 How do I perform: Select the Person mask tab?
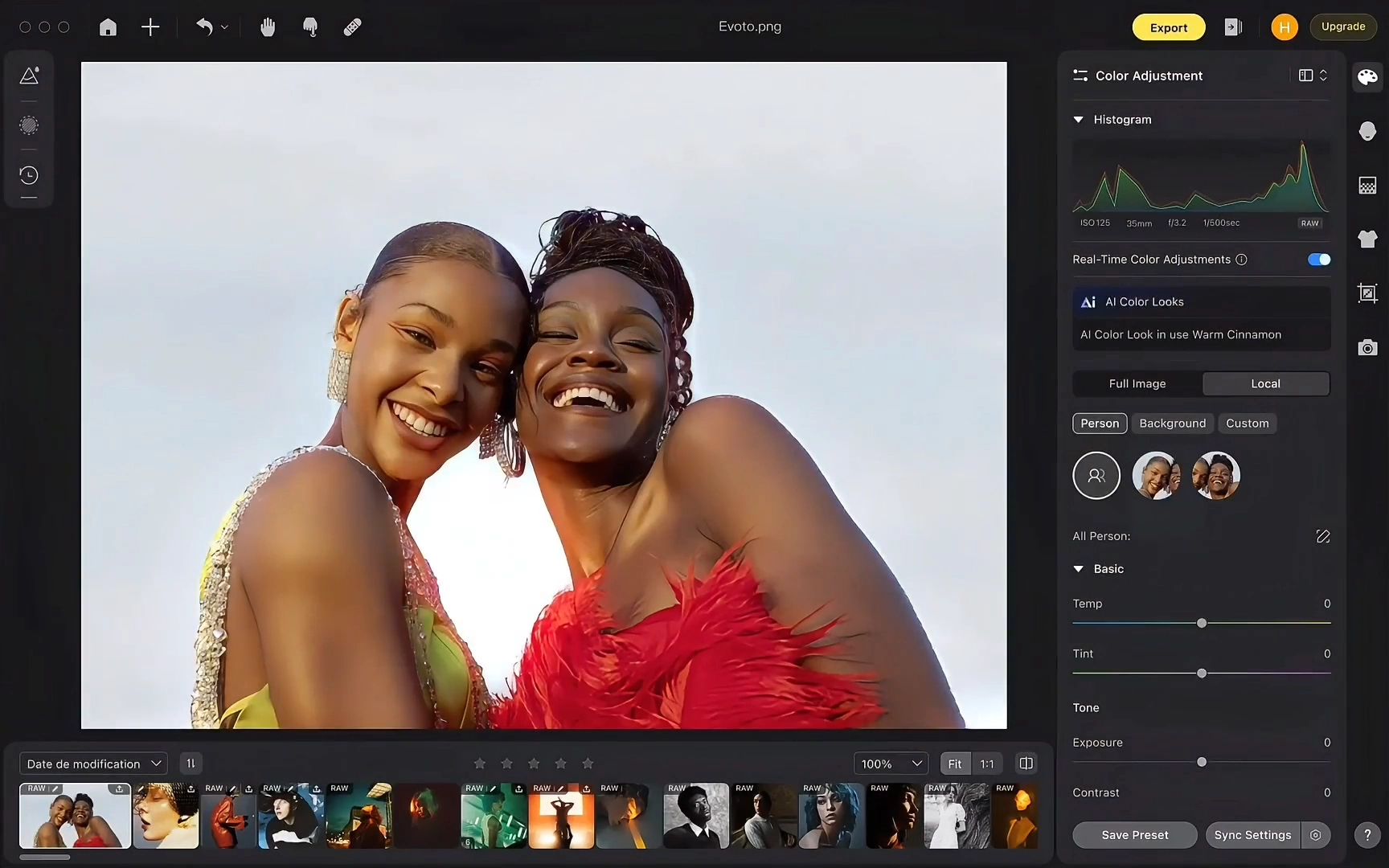[x=1100, y=424]
